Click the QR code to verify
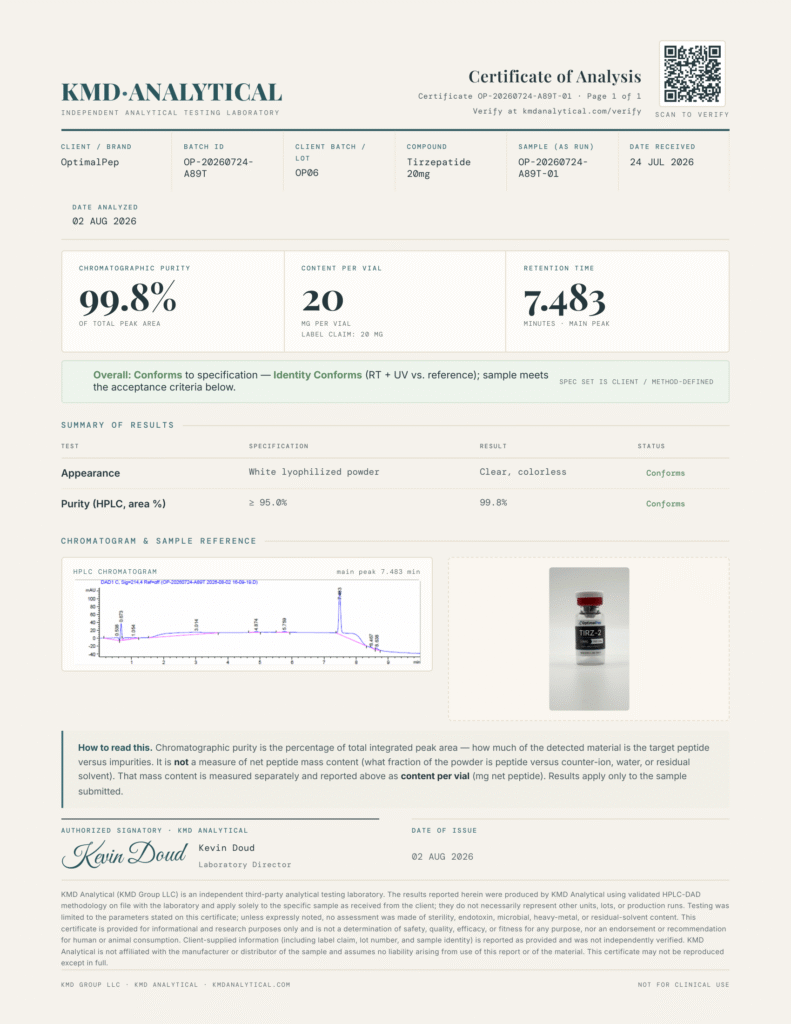The height and width of the screenshot is (1024, 791). pyautogui.click(x=692, y=73)
